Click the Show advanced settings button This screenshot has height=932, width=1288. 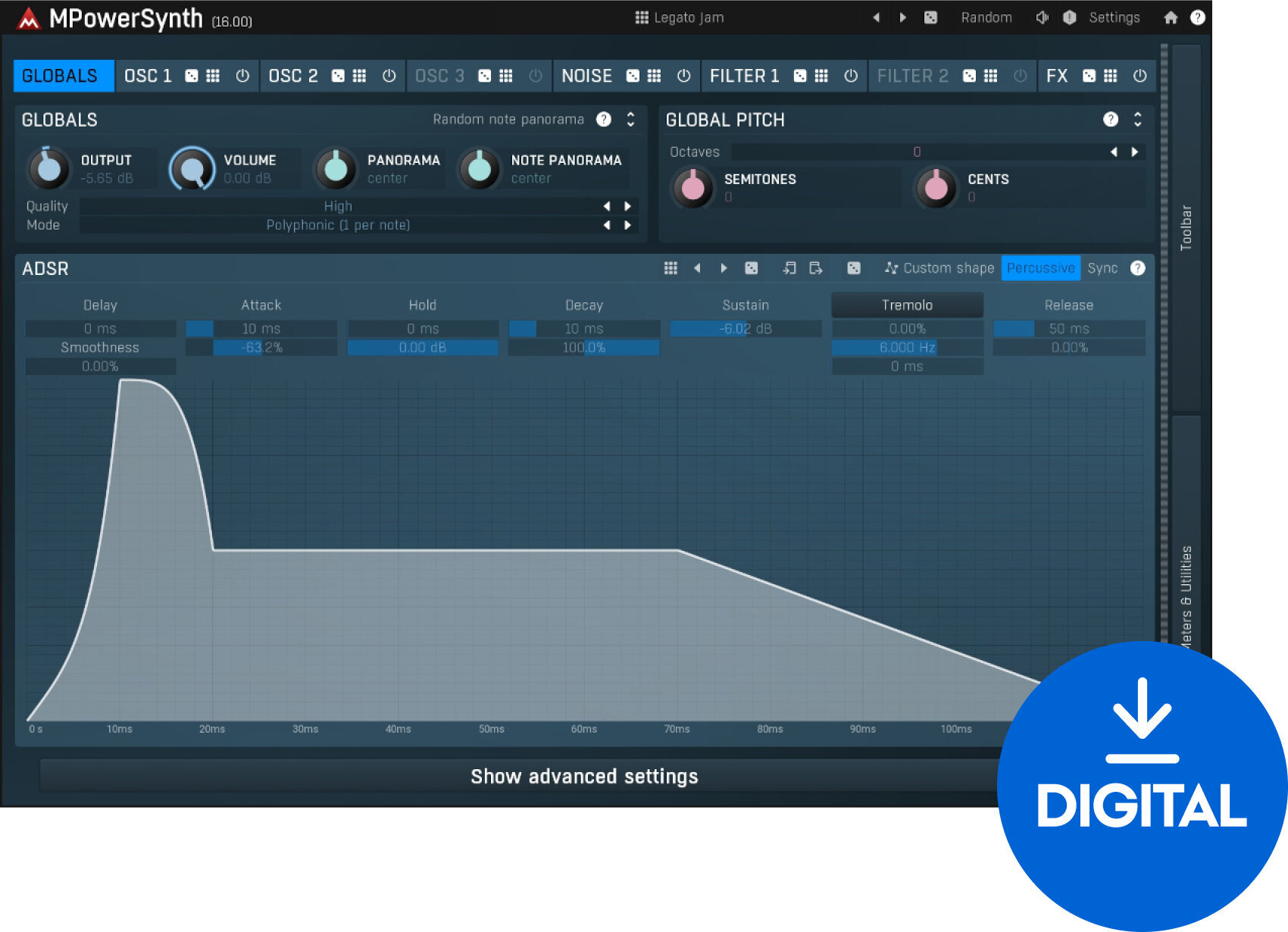(x=583, y=775)
